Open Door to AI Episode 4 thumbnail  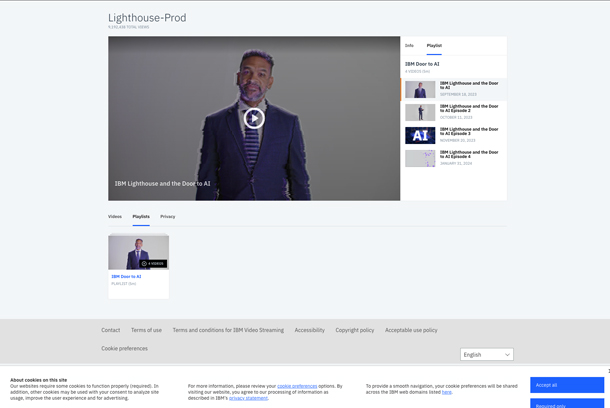pyautogui.click(x=420, y=158)
